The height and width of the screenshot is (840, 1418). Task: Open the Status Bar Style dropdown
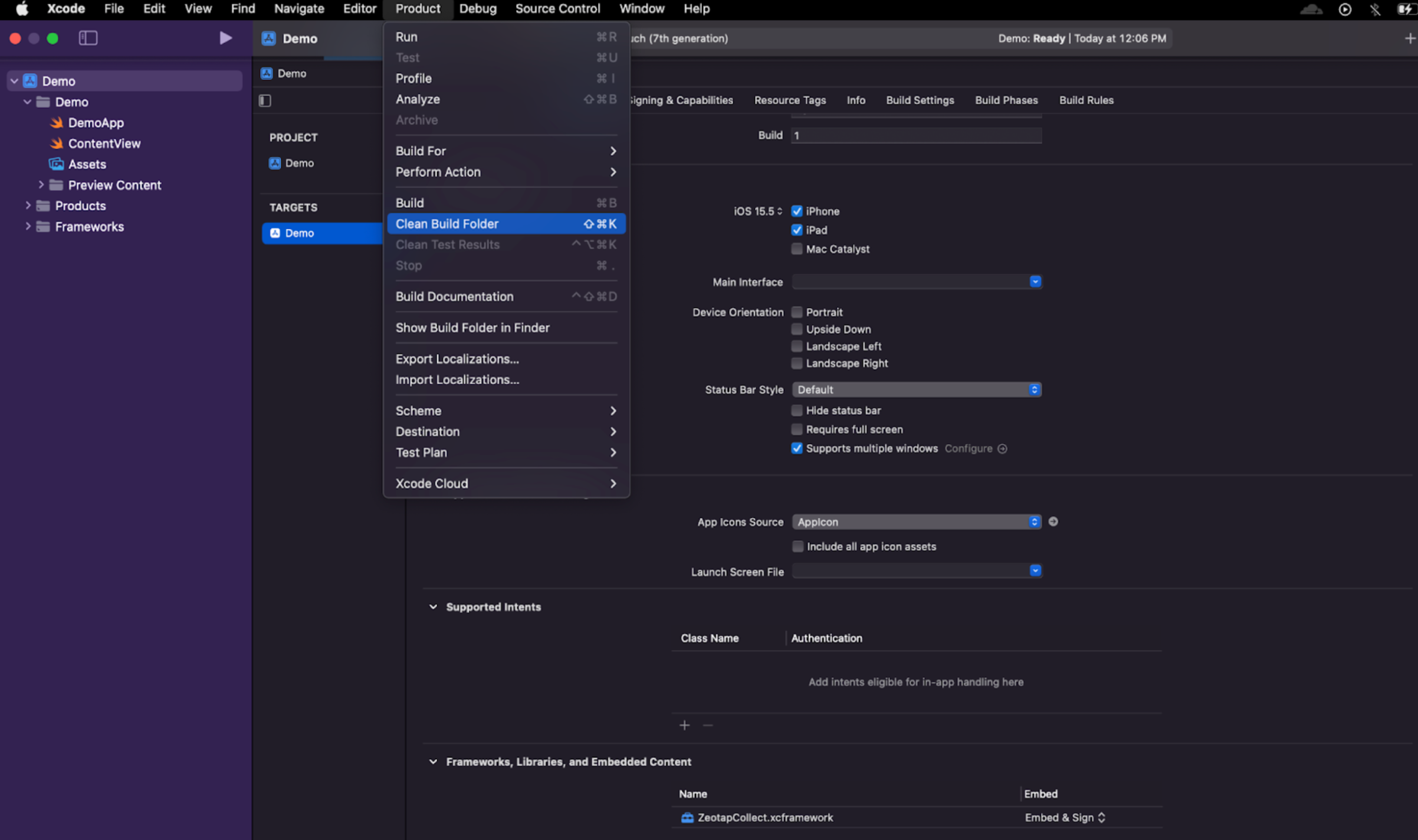(x=916, y=389)
